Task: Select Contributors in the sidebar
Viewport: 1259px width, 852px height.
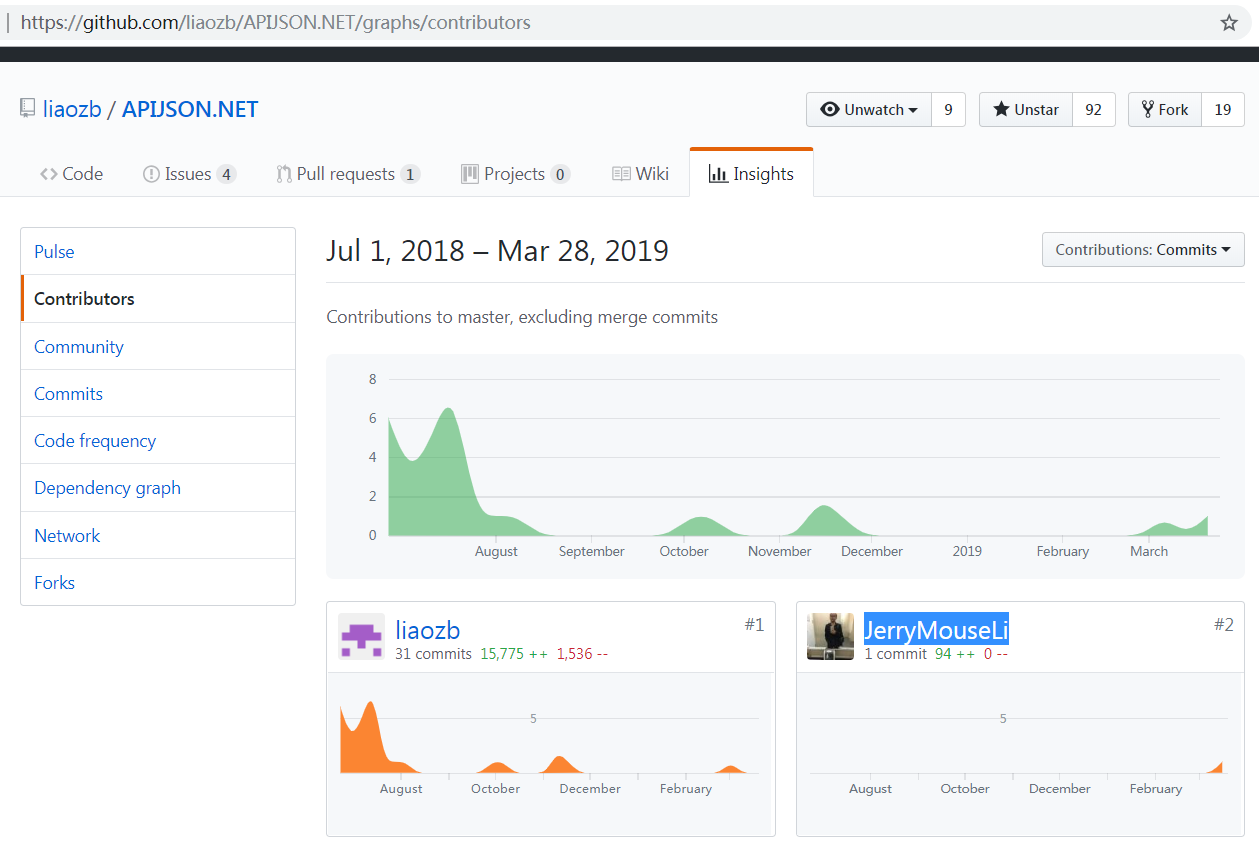Action: click(x=158, y=299)
